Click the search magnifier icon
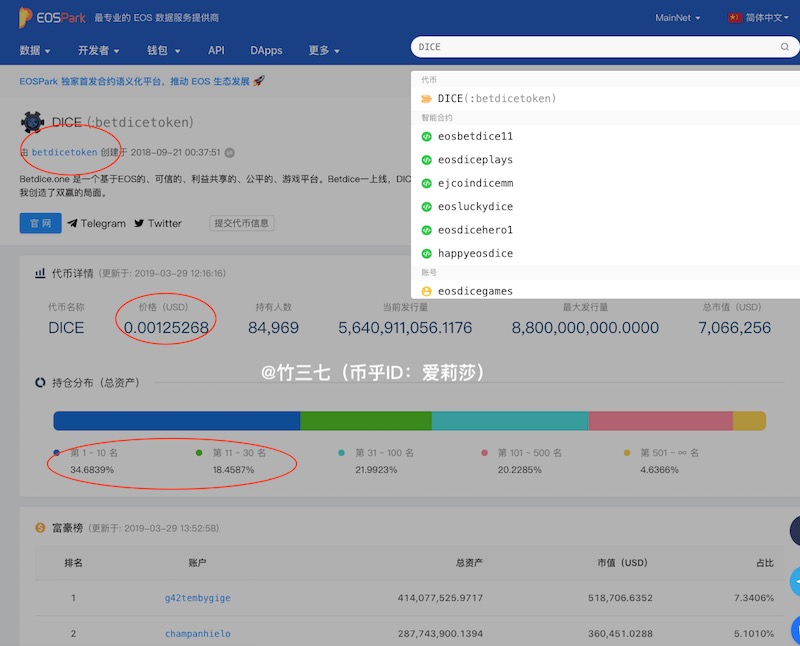The image size is (800, 646). click(785, 47)
